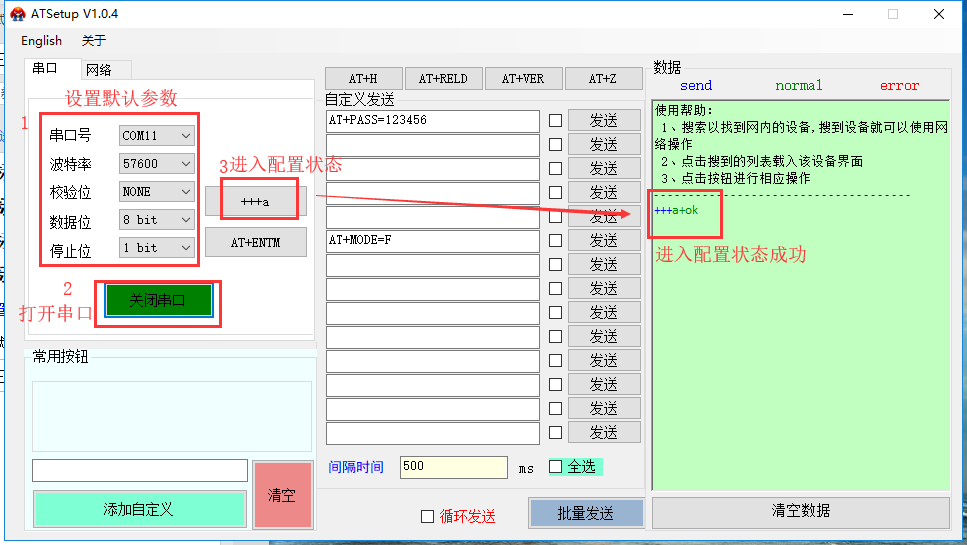The width and height of the screenshot is (967, 545).
Task: Enable the 循环发送 checkbox
Action: [428, 516]
